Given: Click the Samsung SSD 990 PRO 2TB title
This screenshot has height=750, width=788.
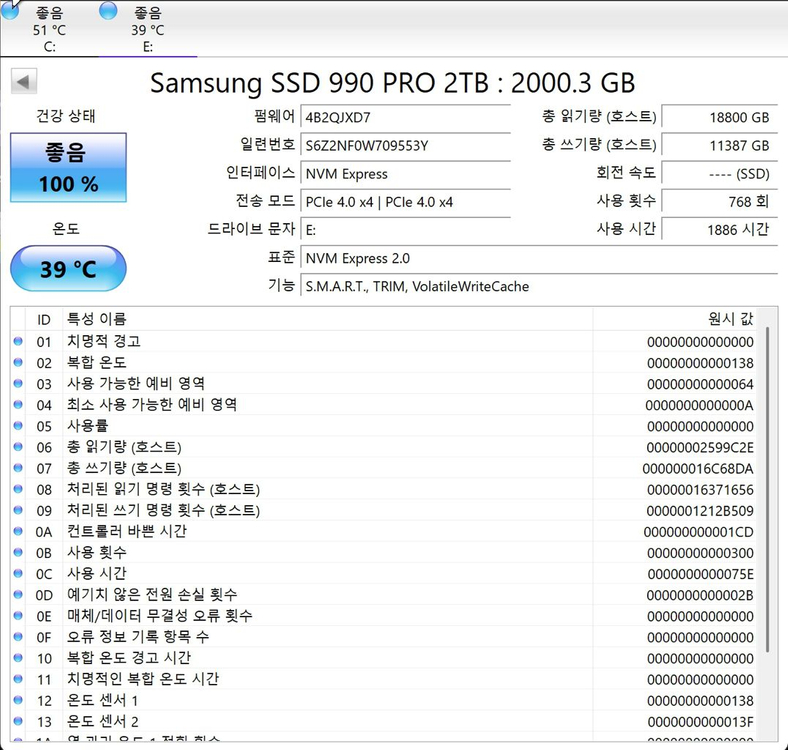Looking at the screenshot, I should point(392,83).
